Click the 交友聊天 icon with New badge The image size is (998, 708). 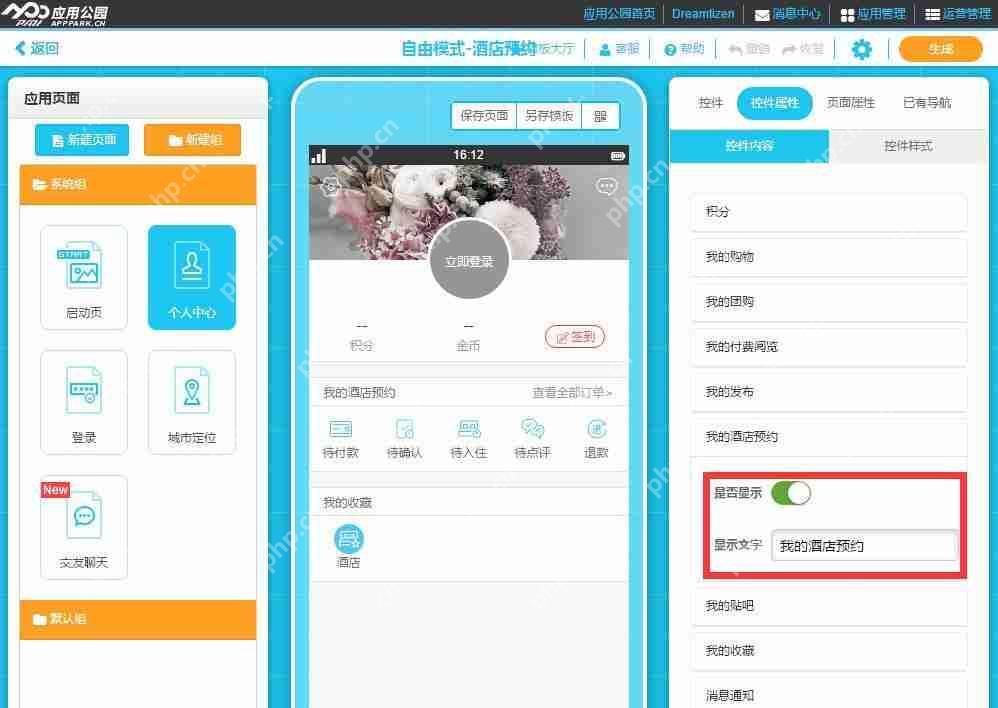pyautogui.click(x=84, y=527)
